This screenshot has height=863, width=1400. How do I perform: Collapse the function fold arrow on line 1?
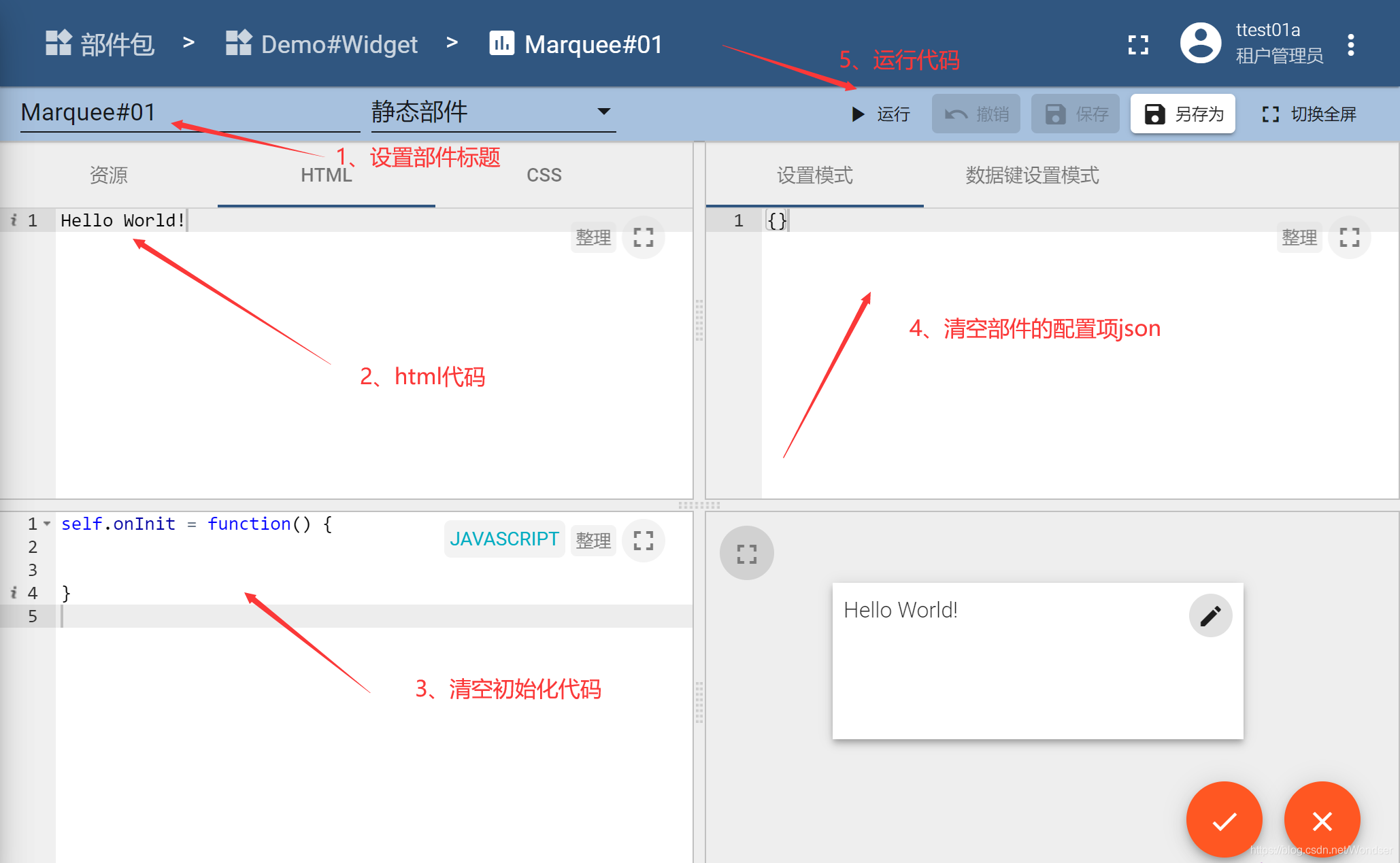pos(47,524)
